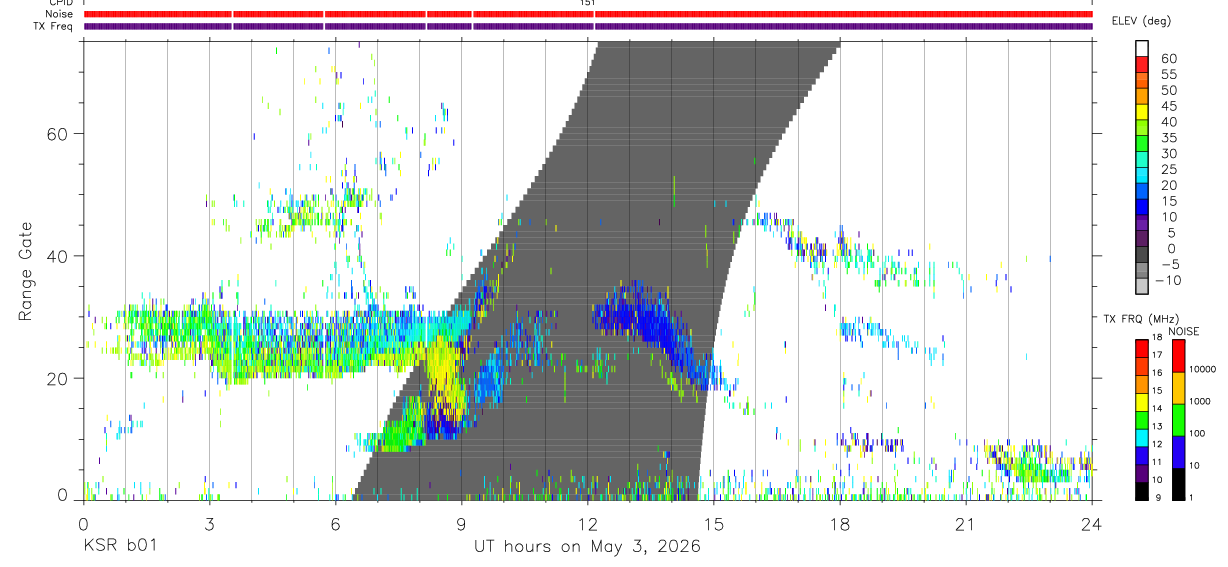Click the x-axis tick label 12
The image size is (1228, 567).
tap(588, 524)
